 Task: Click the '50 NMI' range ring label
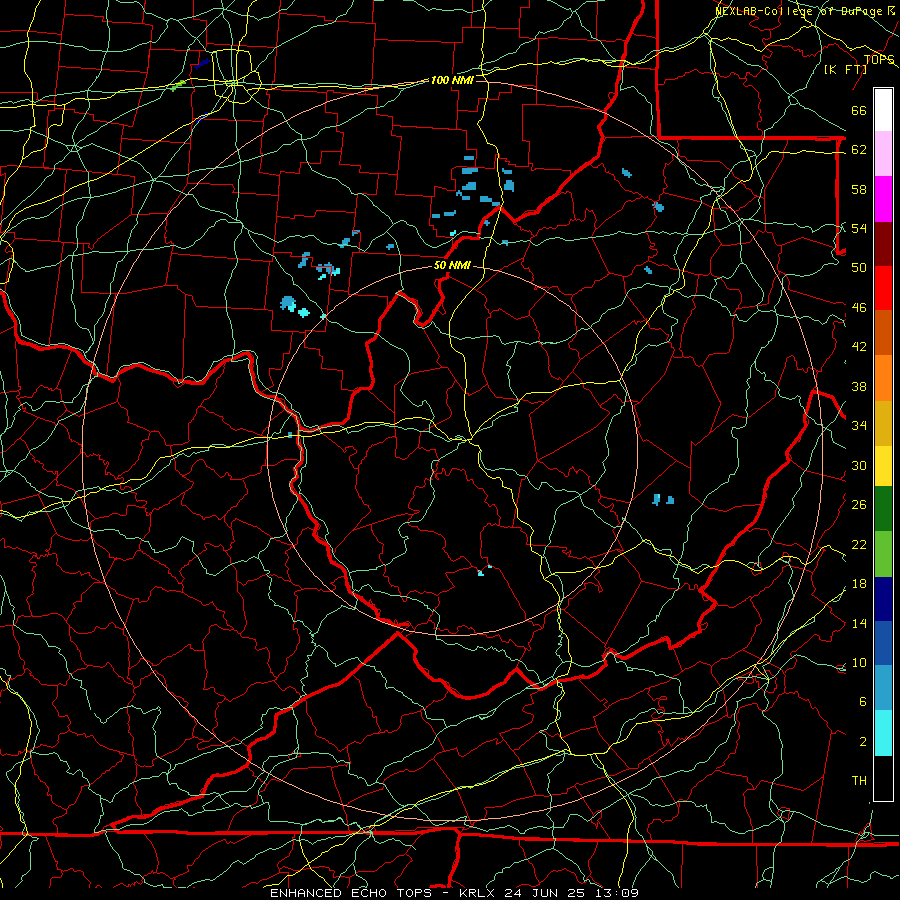(452, 265)
